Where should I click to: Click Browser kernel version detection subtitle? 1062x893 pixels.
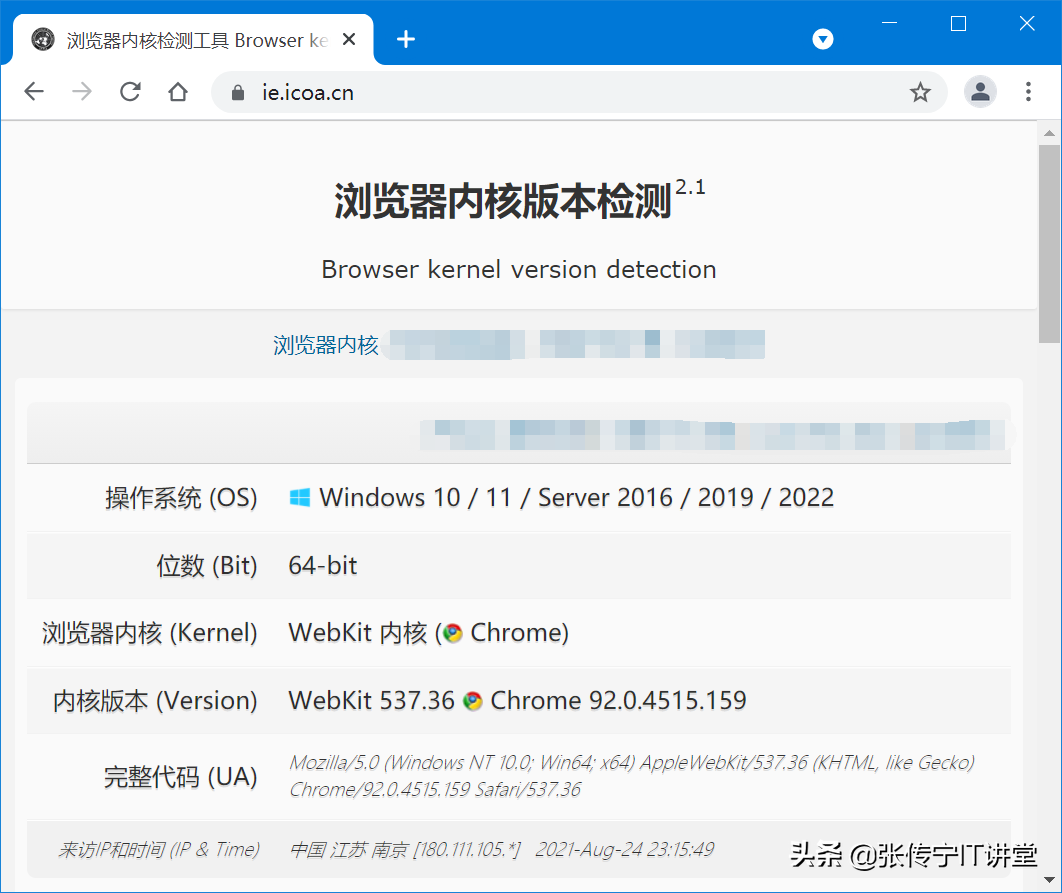point(519,270)
